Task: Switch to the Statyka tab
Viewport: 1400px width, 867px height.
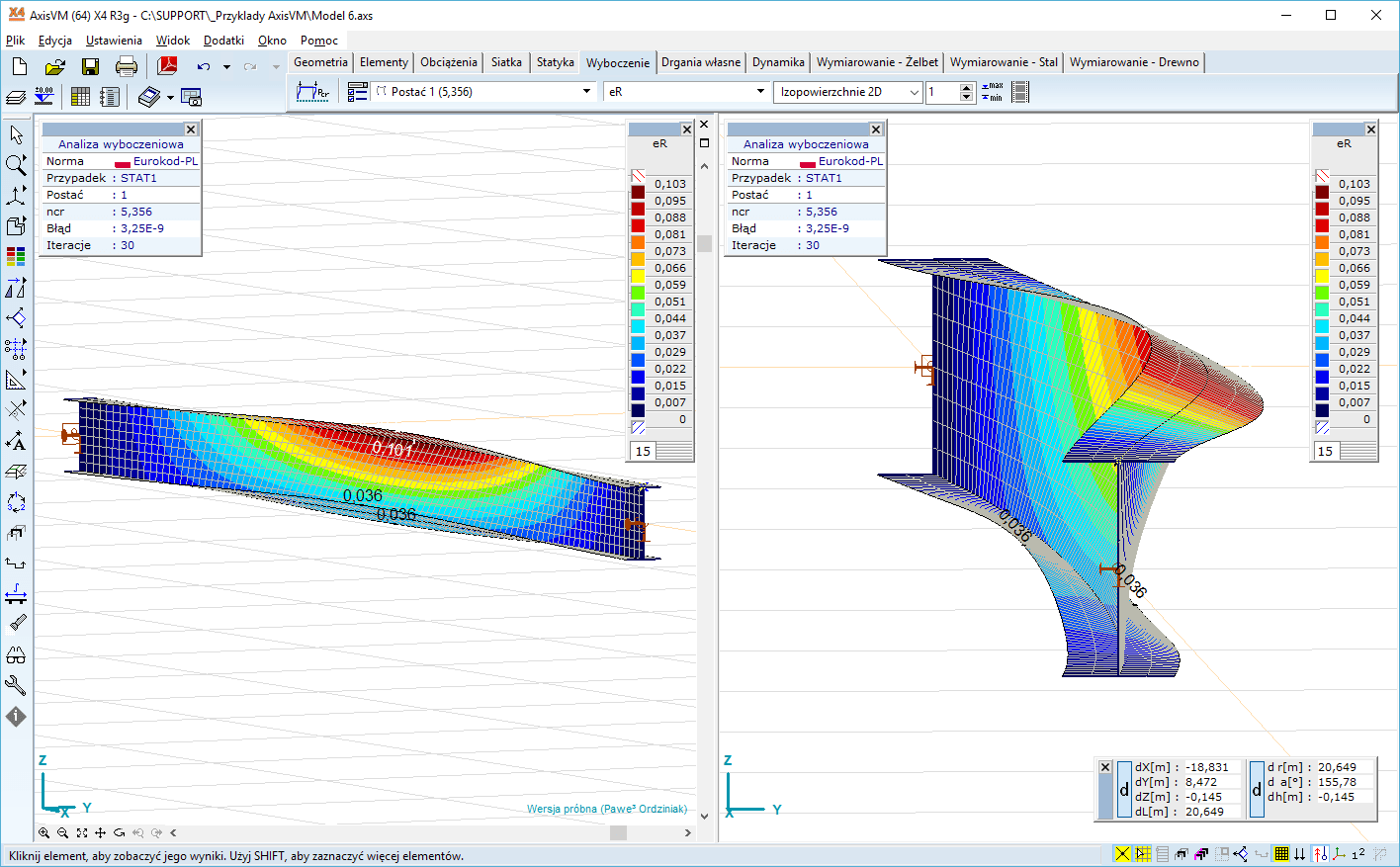Action: click(555, 62)
